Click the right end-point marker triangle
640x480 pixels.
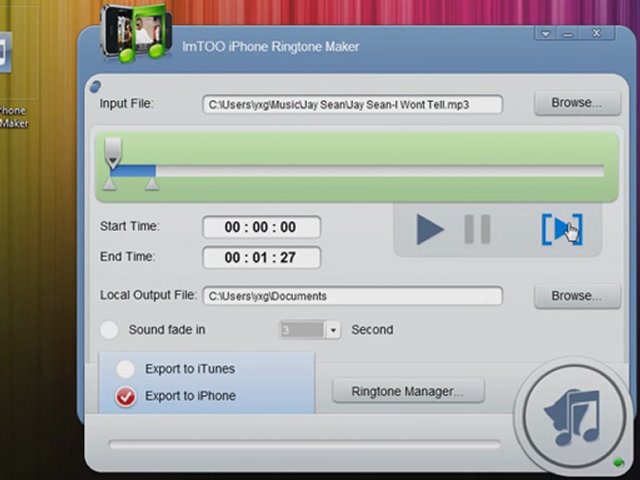152,184
